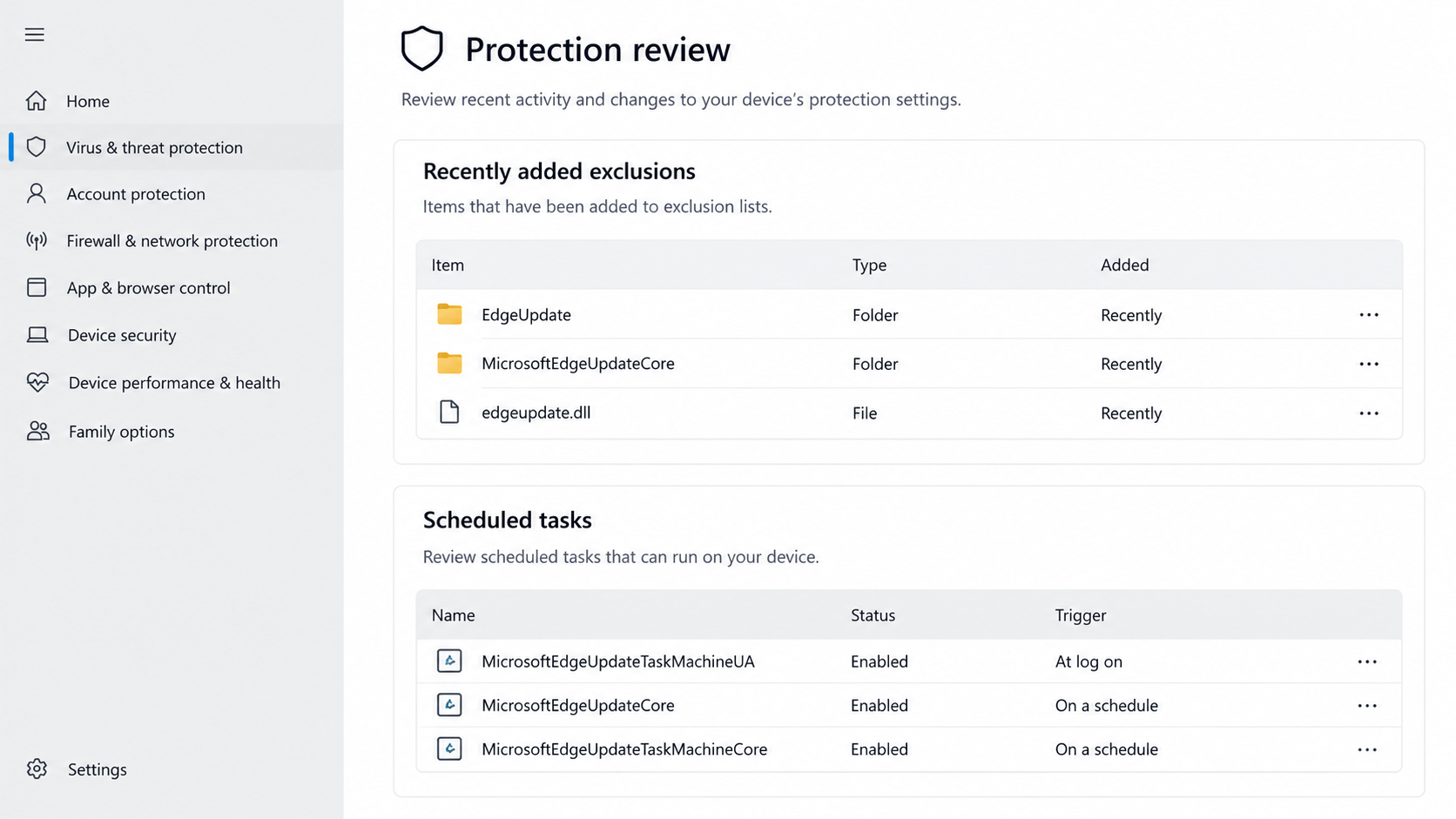Click the Device performance heart icon
The height and width of the screenshot is (819, 1456).
(37, 382)
